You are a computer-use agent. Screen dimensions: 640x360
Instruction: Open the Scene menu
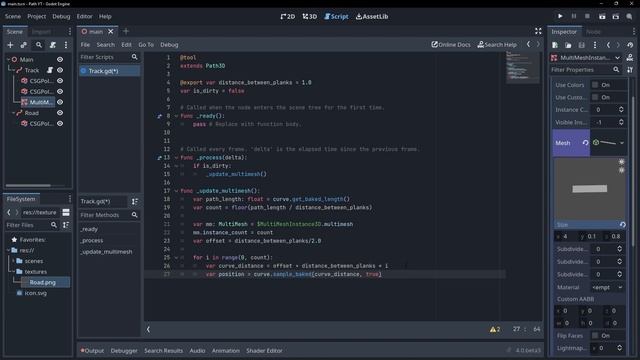(x=13, y=16)
